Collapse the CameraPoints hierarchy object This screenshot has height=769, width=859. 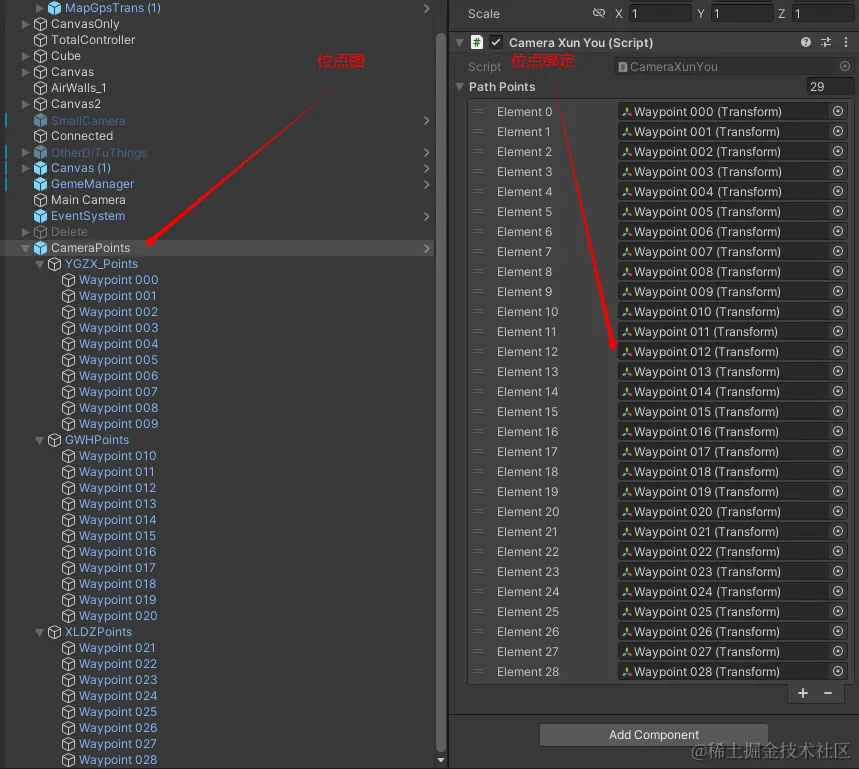pos(25,248)
